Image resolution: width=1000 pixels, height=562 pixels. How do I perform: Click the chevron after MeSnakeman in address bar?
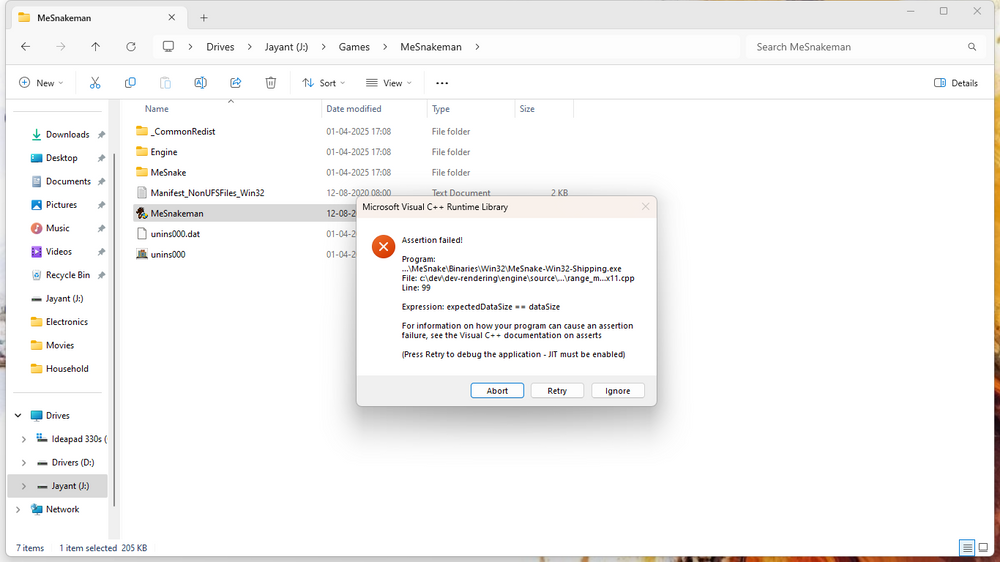(x=477, y=47)
